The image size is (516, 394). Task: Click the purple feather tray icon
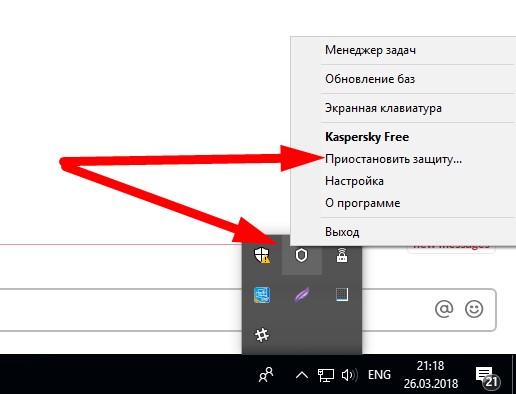pos(302,295)
